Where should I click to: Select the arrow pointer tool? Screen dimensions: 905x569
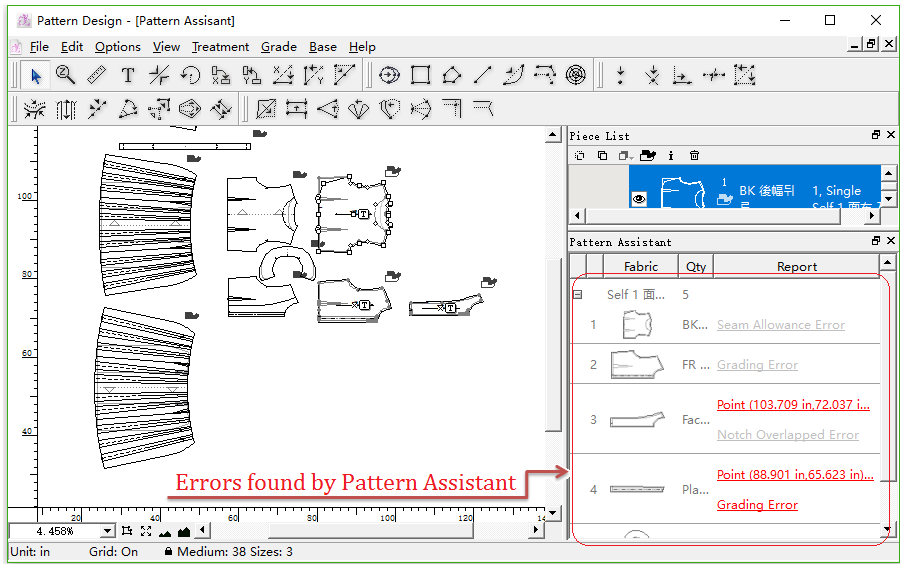(x=36, y=75)
